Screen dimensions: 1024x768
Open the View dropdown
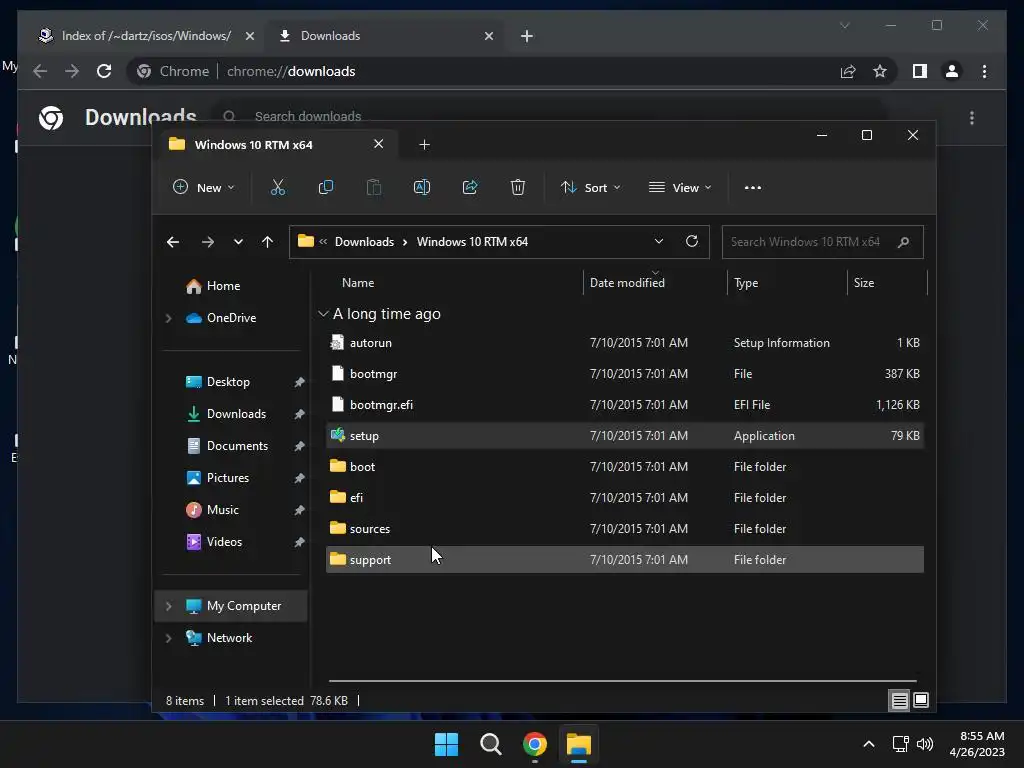(680, 187)
